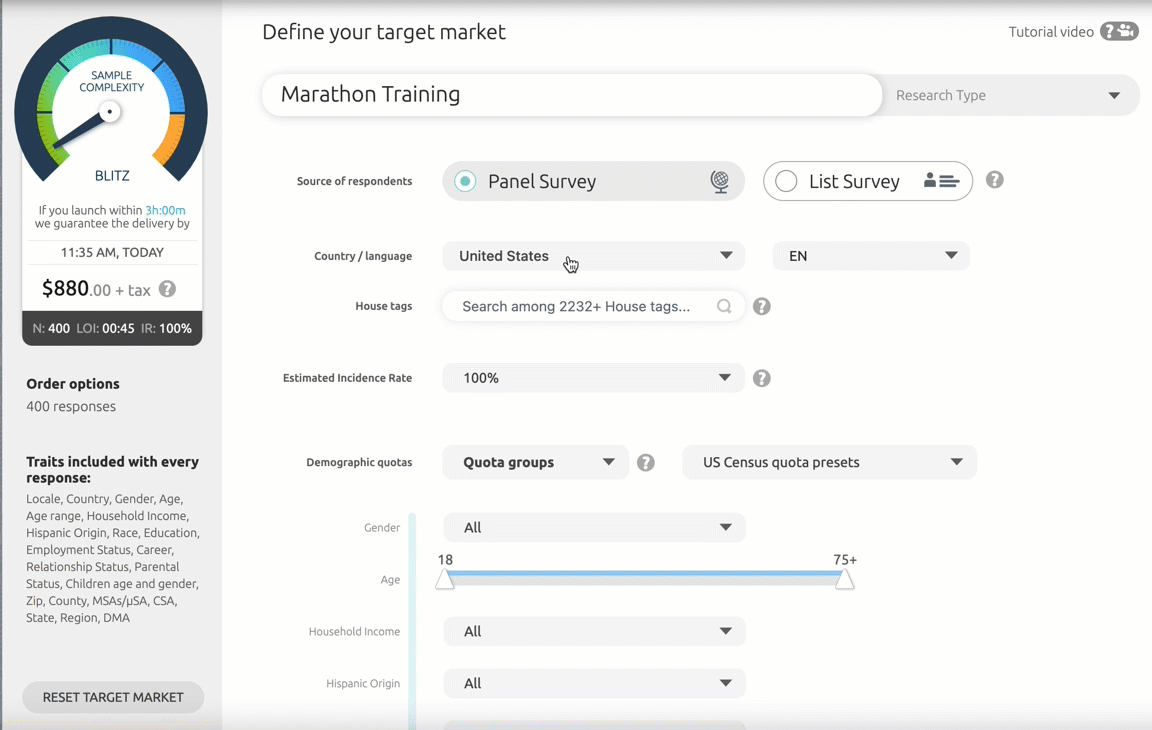Click the help icon next to House tags
Screen dimensions: 1152x730
click(762, 306)
